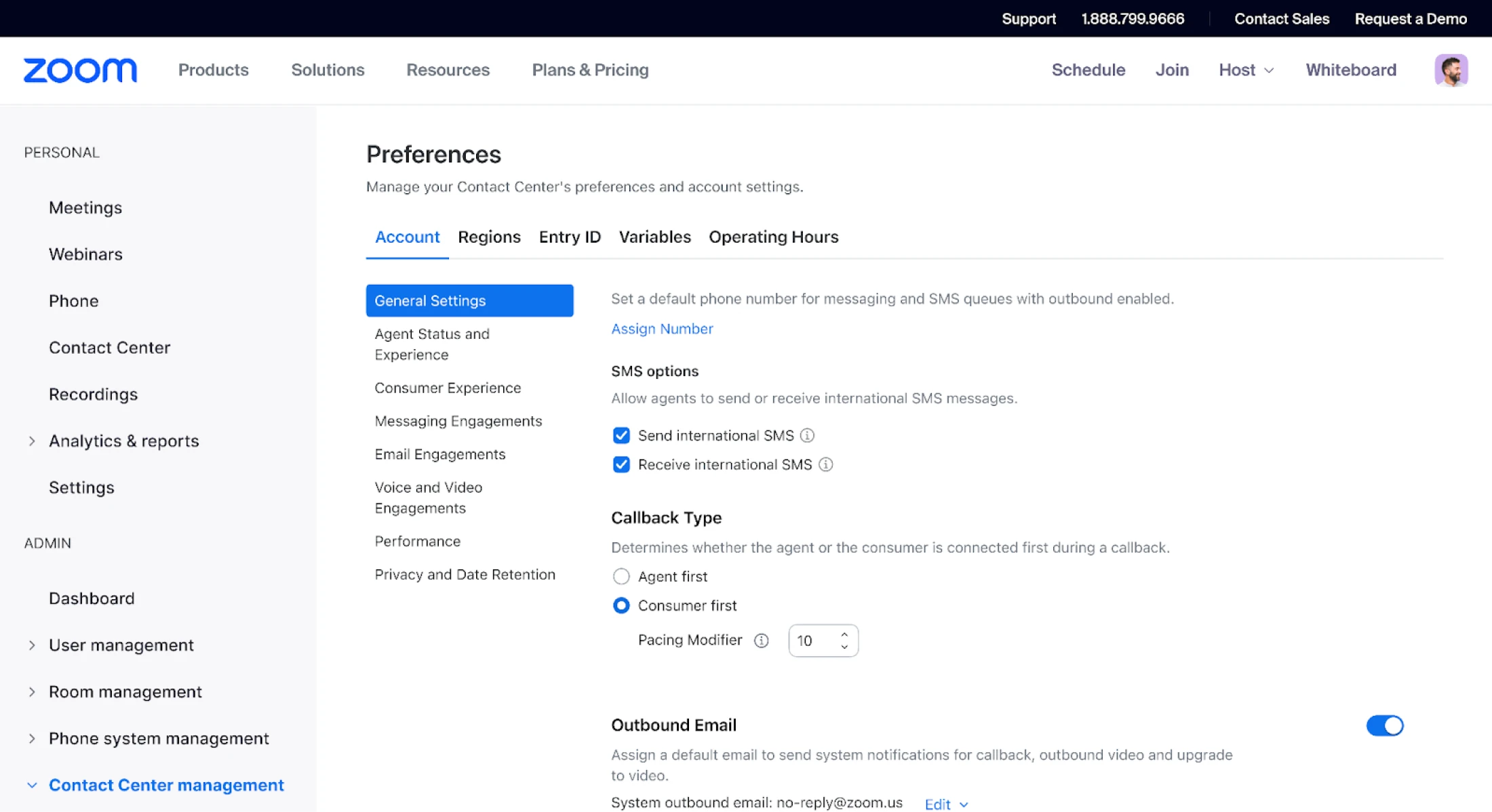Image resolution: width=1492 pixels, height=812 pixels.
Task: Click the Support link
Action: pyautogui.click(x=1029, y=18)
